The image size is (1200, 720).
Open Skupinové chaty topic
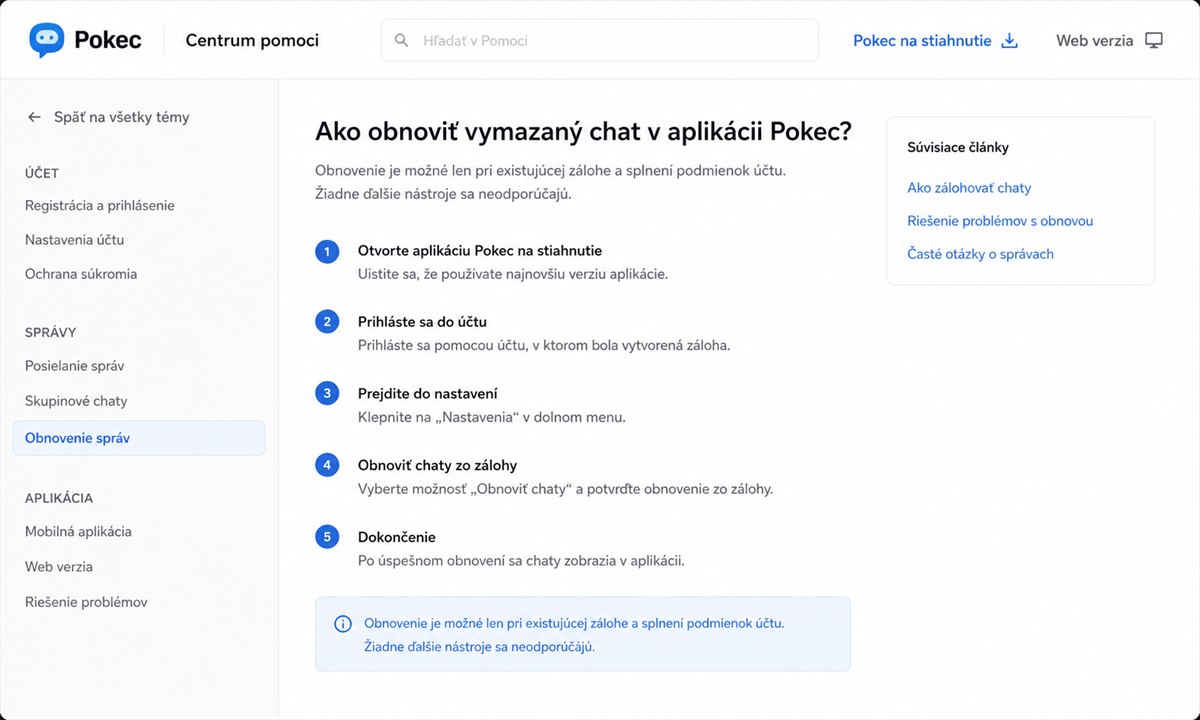[x=76, y=401]
